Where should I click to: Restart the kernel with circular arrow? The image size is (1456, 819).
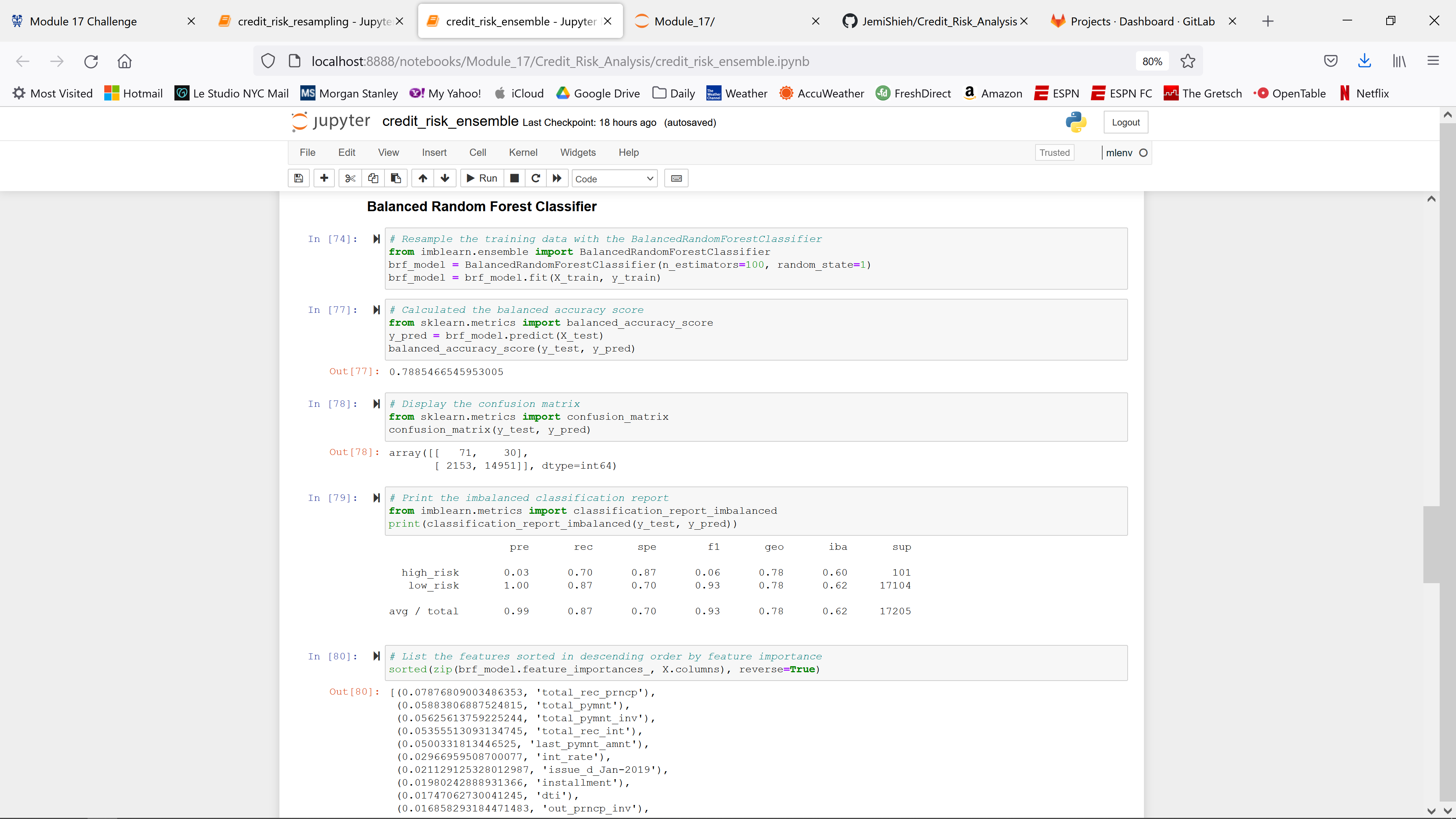pos(536,179)
